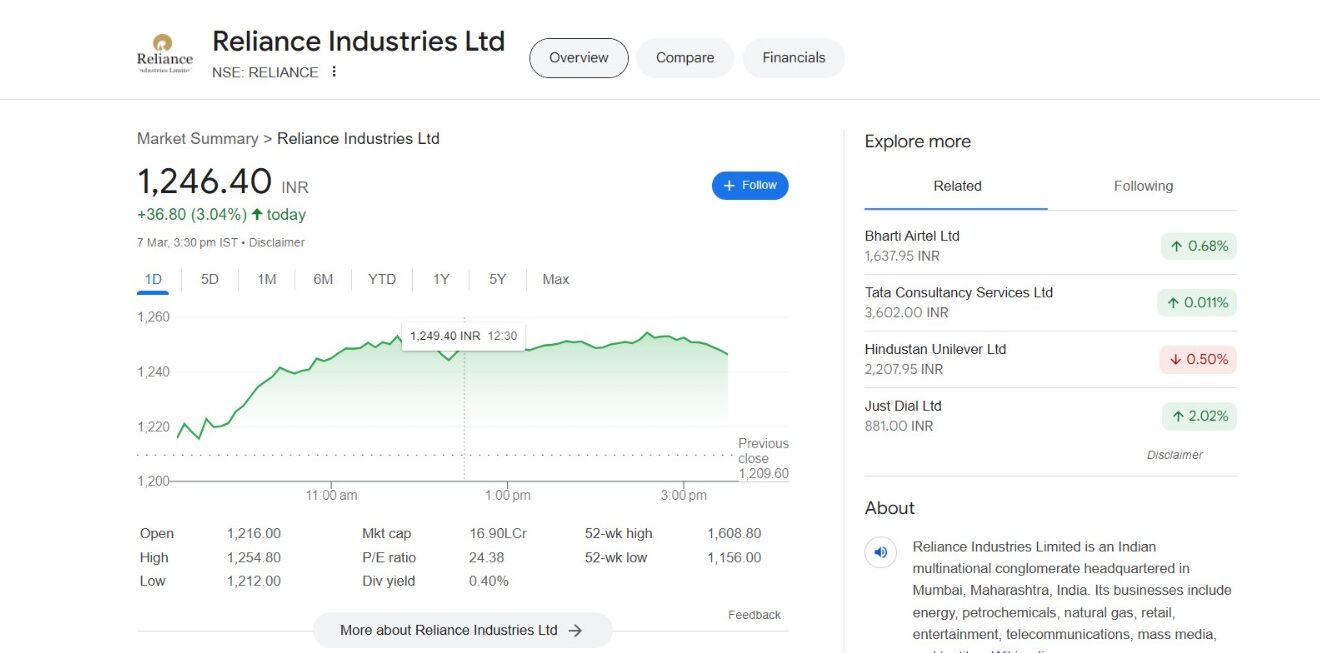
Task: Click the Reliance Industries Ltd page title
Action: pos(359,41)
